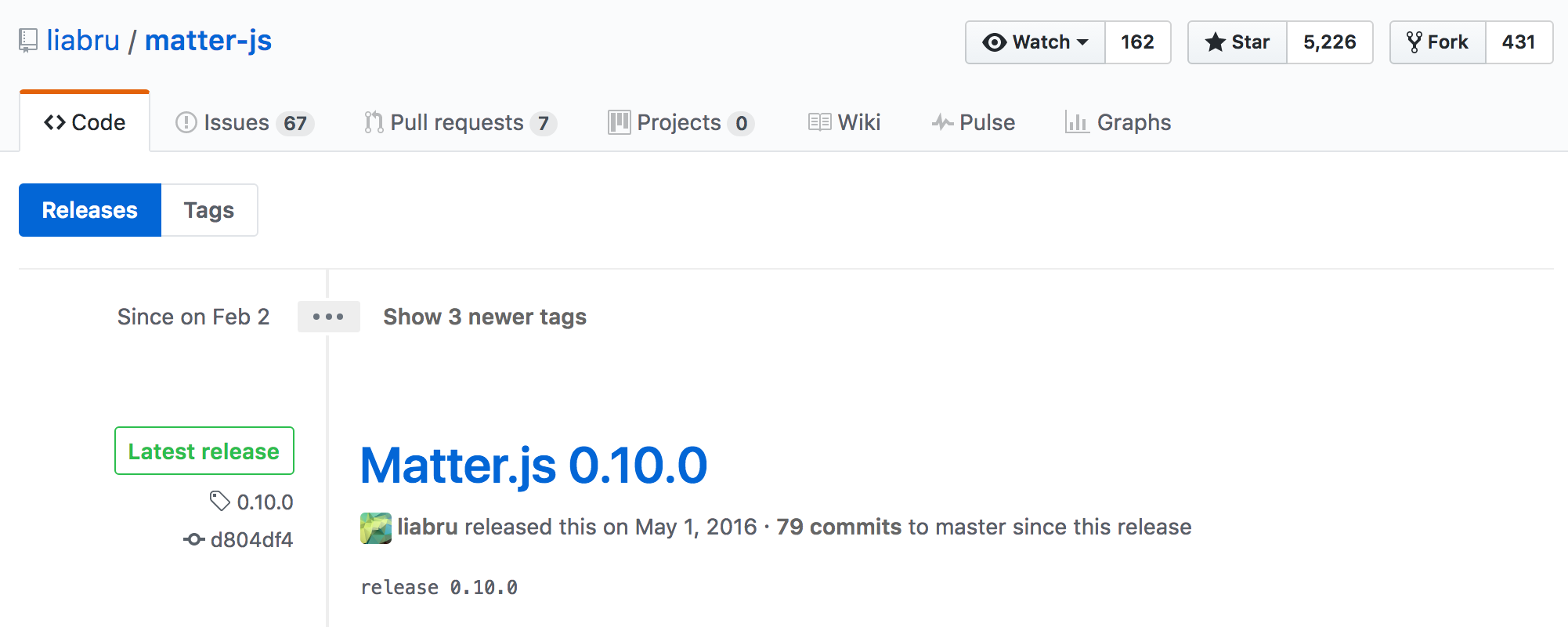View the 431 forks count
Screen dimensions: 1568x627
click(x=1519, y=42)
